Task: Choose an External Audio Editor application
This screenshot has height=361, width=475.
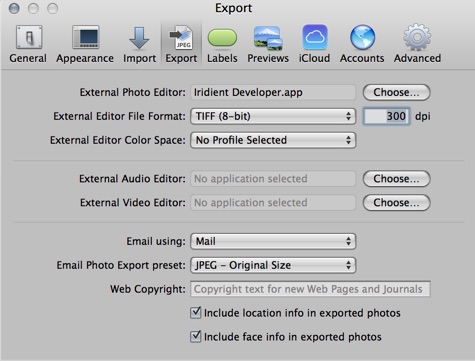Action: [396, 179]
